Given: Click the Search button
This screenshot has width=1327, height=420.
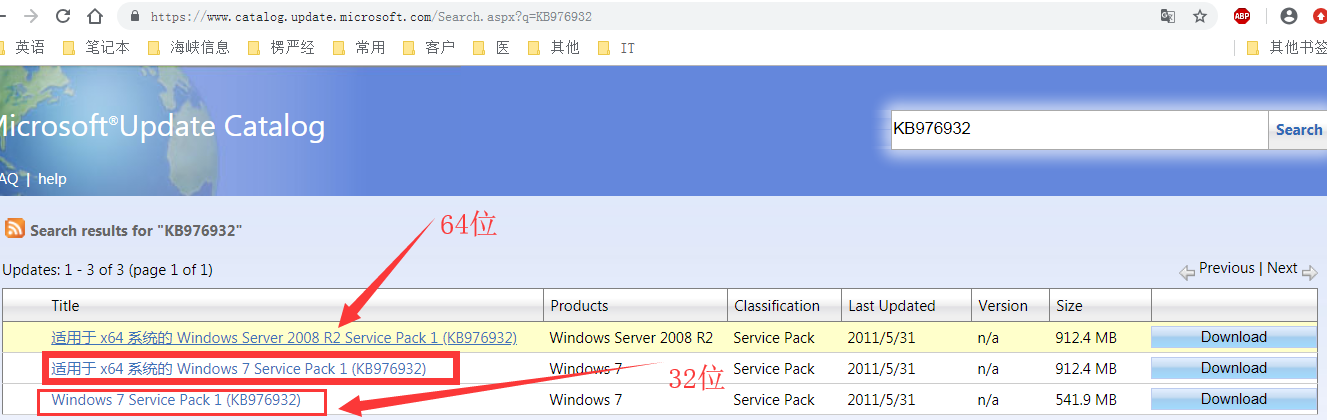Looking at the screenshot, I should 1298,130.
